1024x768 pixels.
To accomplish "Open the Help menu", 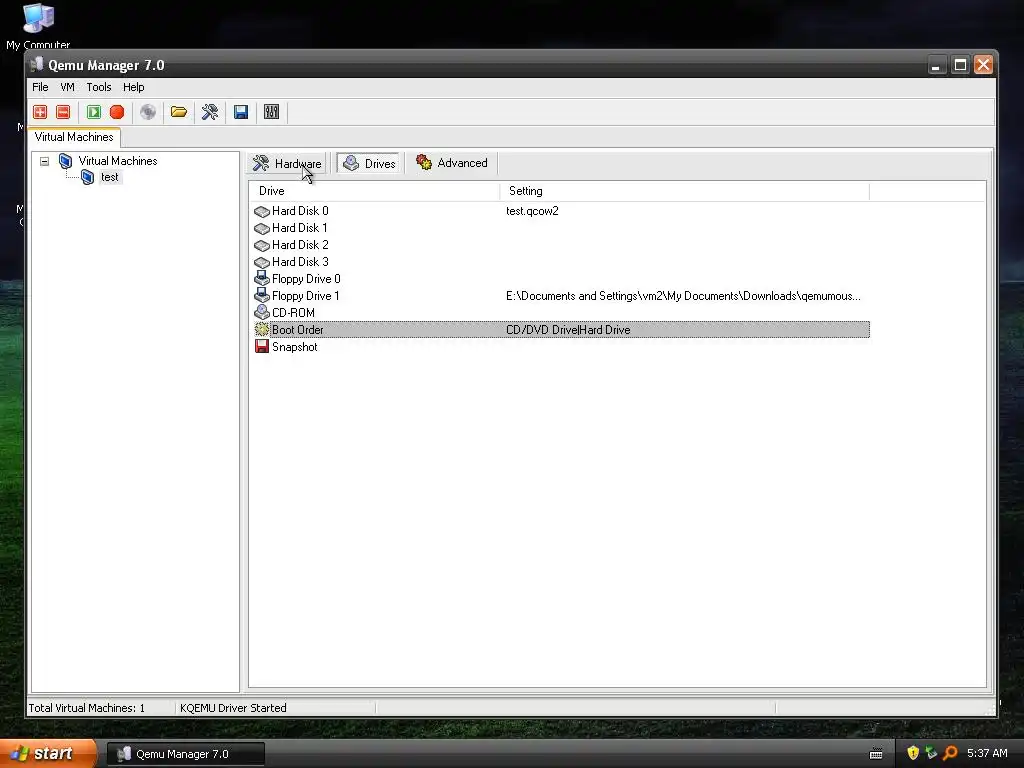I will pyautogui.click(x=133, y=87).
